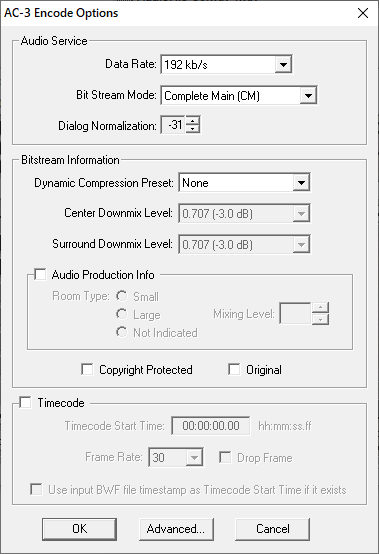Click the Dialog Normalization value field
379x554 pixels.
(x=173, y=125)
